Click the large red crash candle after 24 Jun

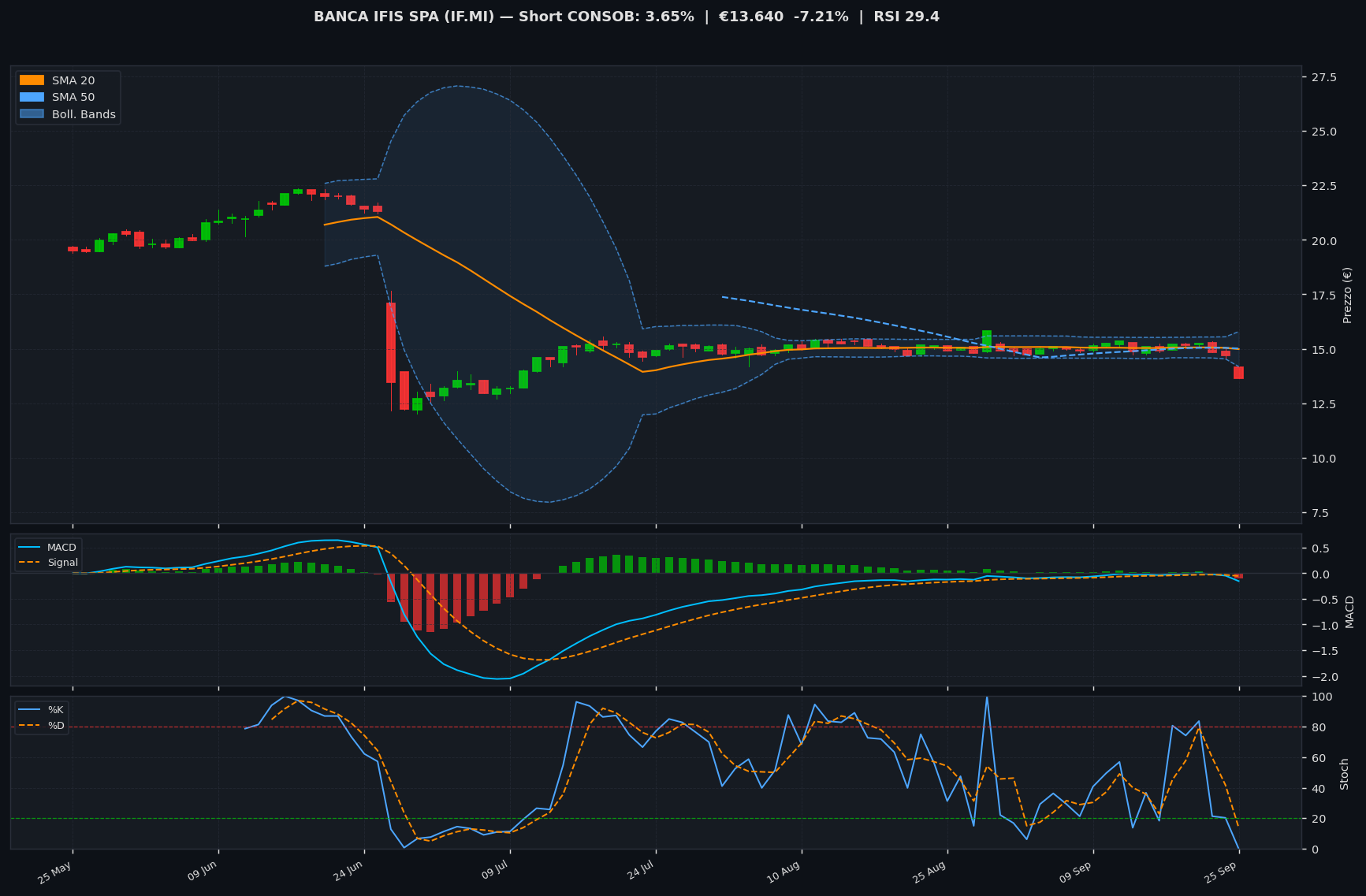pyautogui.click(x=391, y=343)
